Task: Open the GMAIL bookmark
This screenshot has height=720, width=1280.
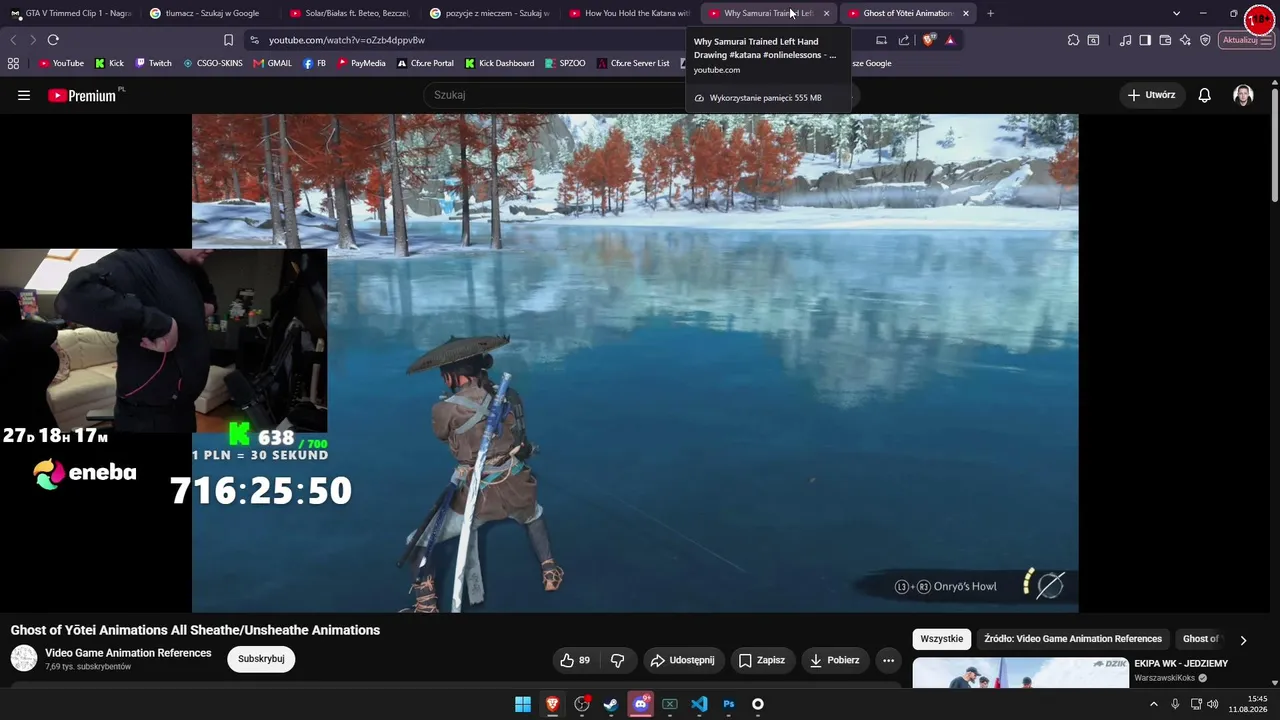Action: [x=272, y=63]
